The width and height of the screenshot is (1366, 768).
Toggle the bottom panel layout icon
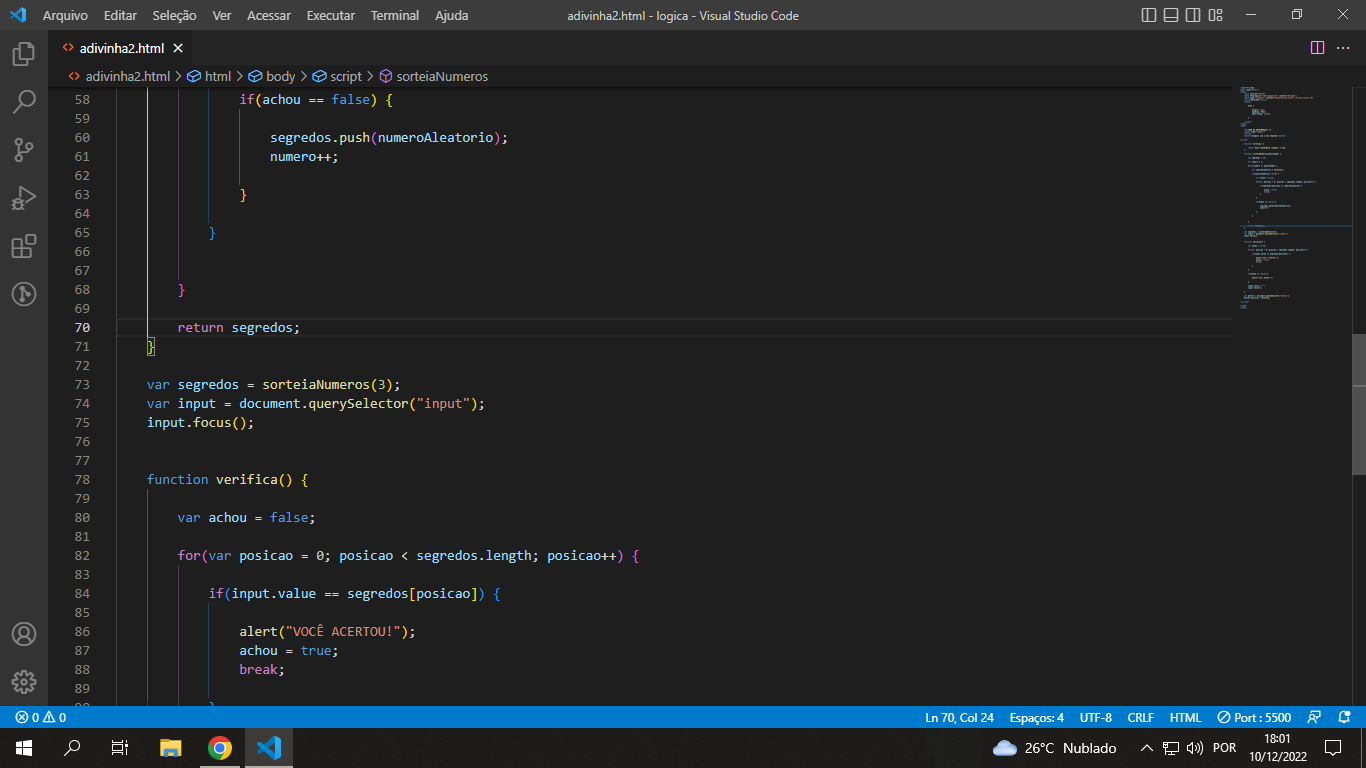(x=1171, y=15)
